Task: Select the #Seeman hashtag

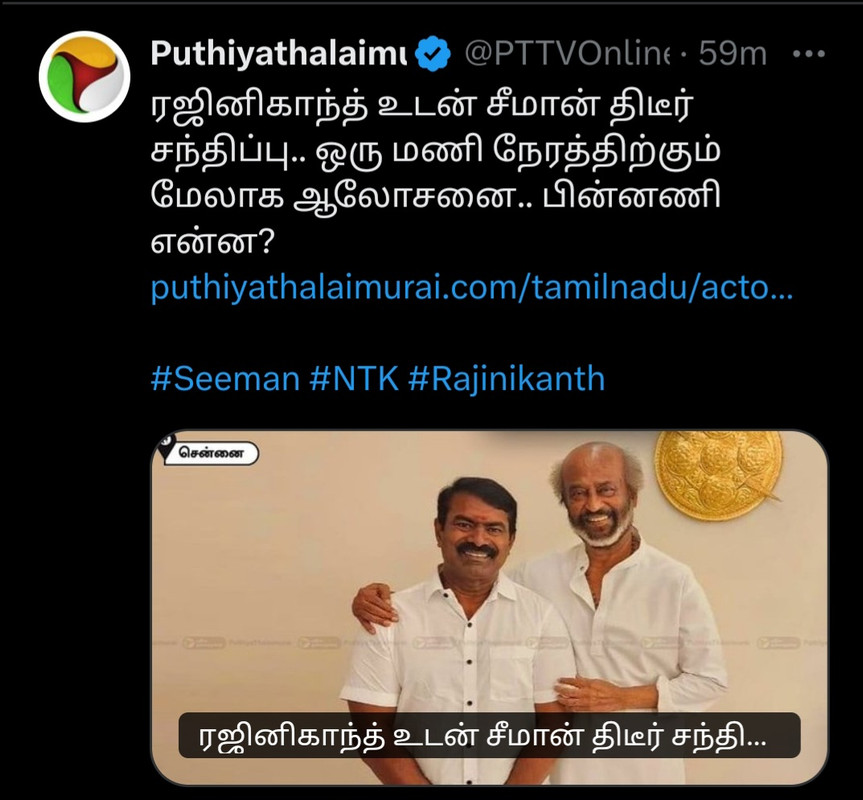Action: 225,379
